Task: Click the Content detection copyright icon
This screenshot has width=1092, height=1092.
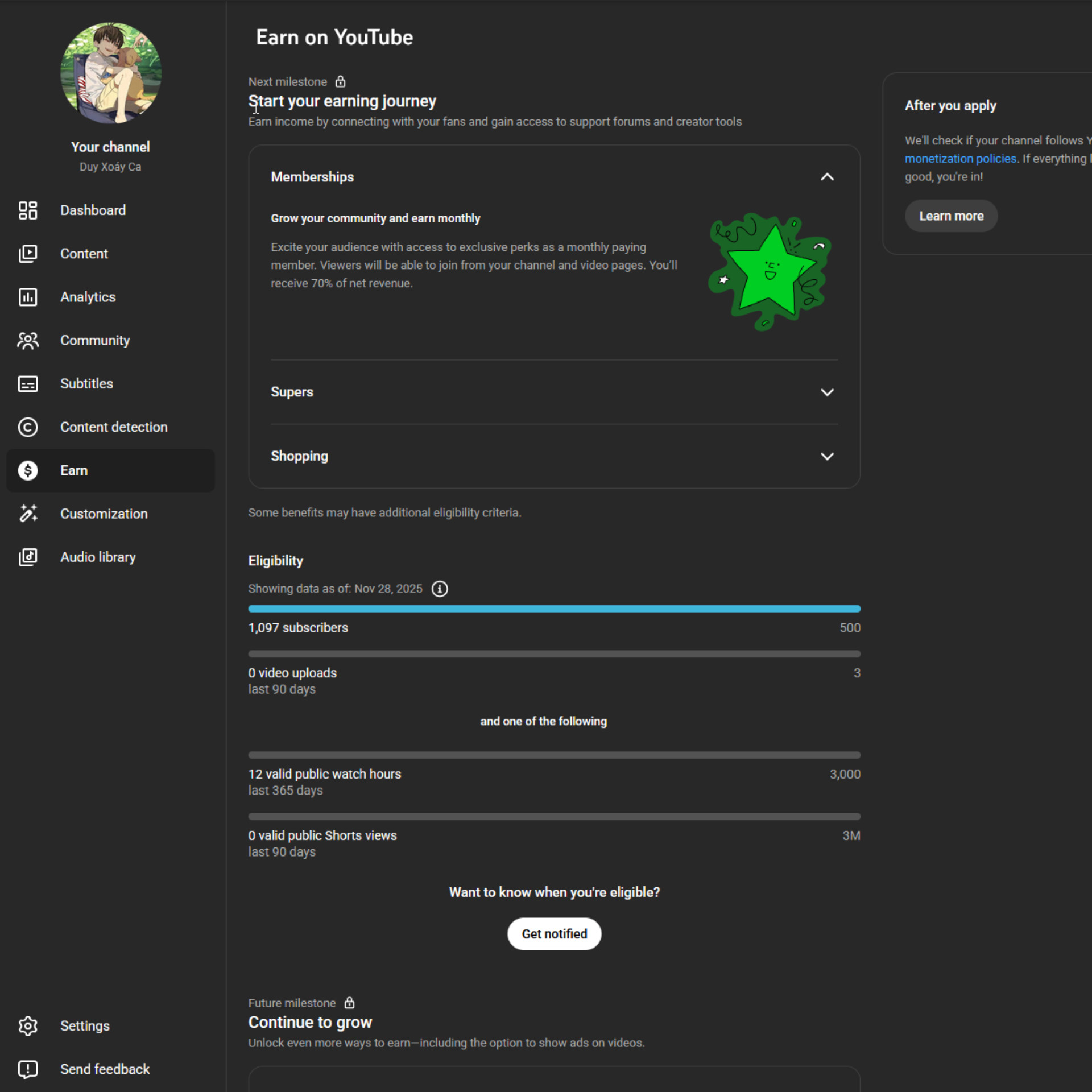Action: pos(27,427)
